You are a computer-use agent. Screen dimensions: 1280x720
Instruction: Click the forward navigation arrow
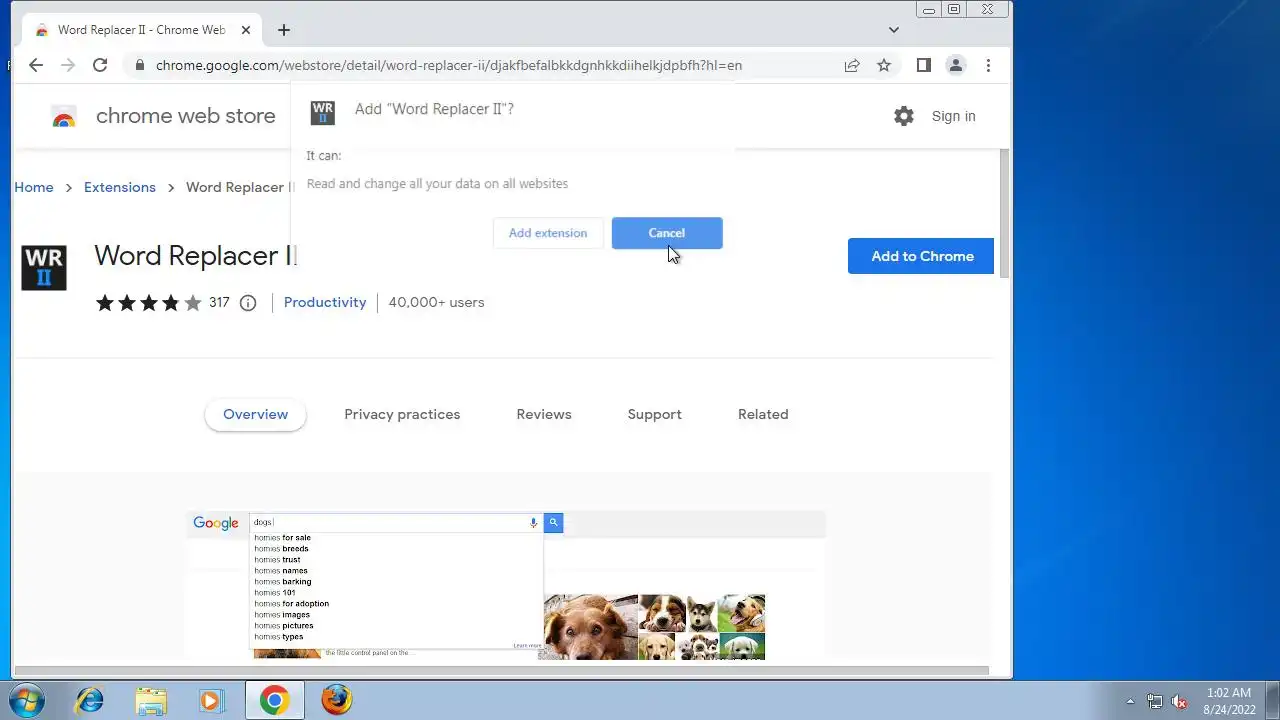pos(68,65)
